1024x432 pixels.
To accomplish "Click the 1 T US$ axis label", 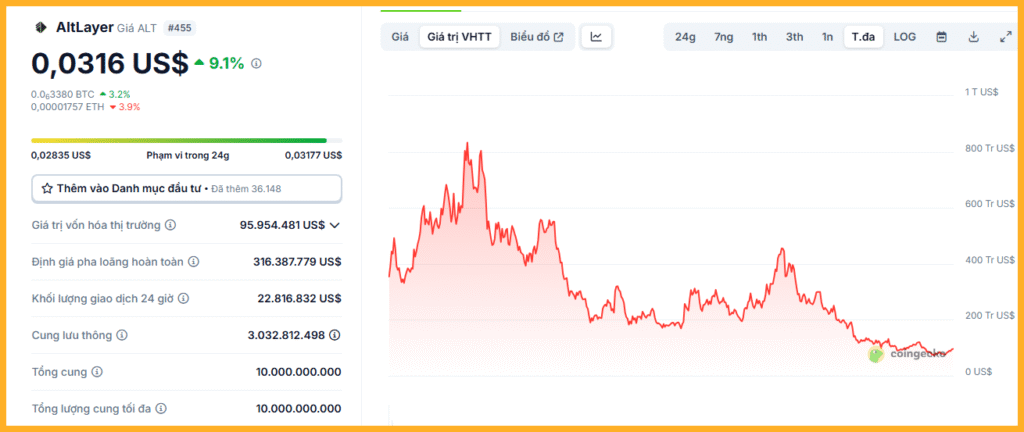I will 982,92.
